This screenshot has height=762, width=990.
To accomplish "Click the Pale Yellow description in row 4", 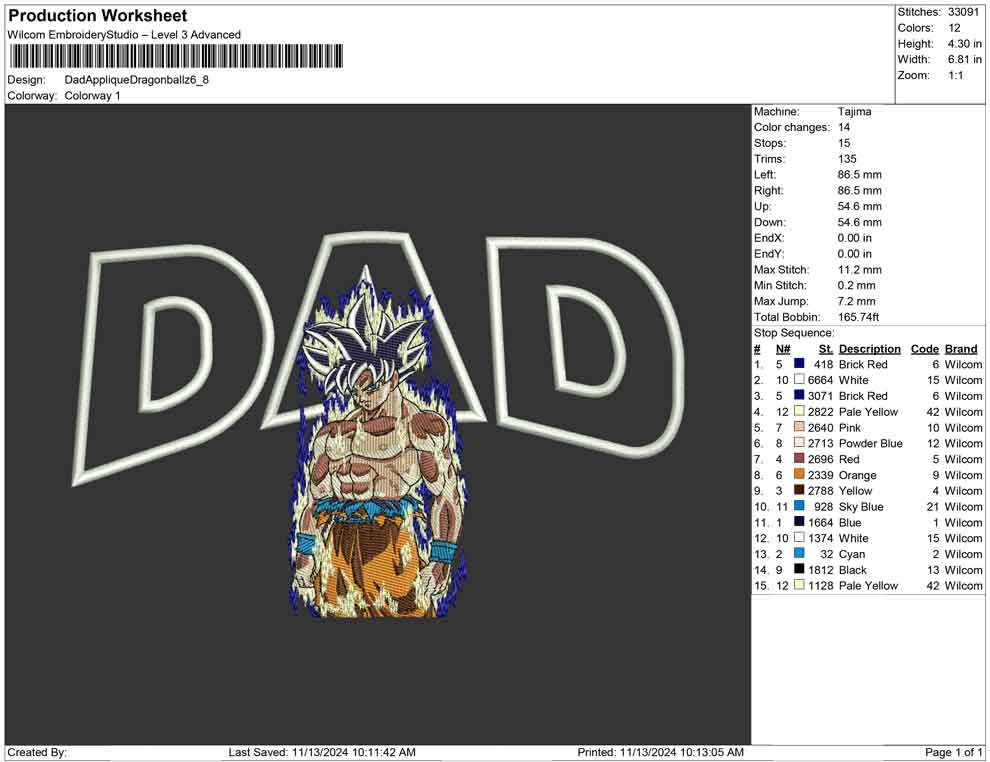I will [x=868, y=412].
